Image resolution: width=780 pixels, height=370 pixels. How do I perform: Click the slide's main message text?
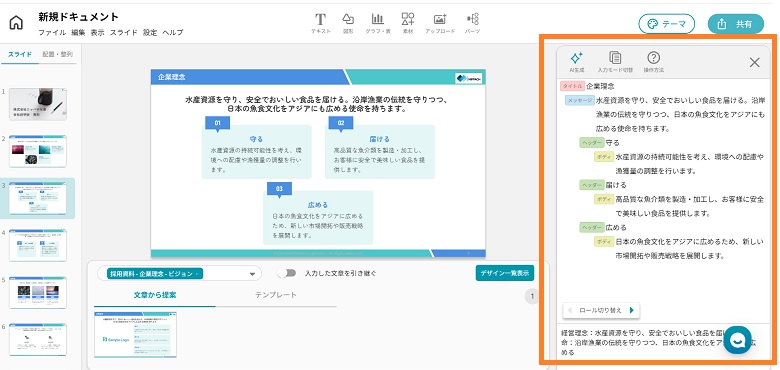click(318, 103)
